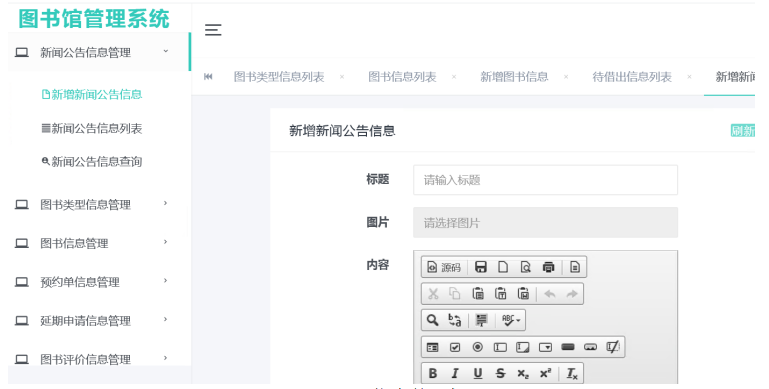This screenshot has width=769, height=389.
Task: Click the Paste from Word icon
Action: click(x=523, y=294)
